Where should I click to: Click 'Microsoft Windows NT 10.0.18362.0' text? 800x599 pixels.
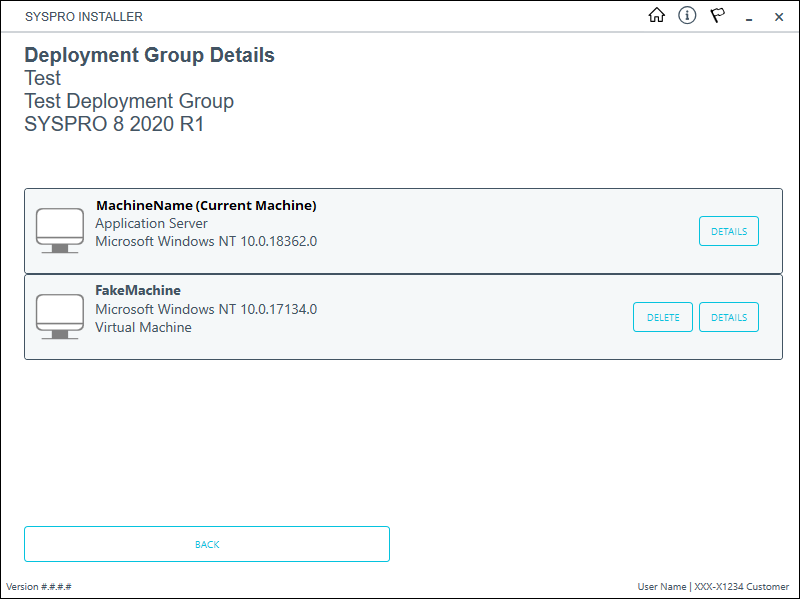tap(206, 241)
